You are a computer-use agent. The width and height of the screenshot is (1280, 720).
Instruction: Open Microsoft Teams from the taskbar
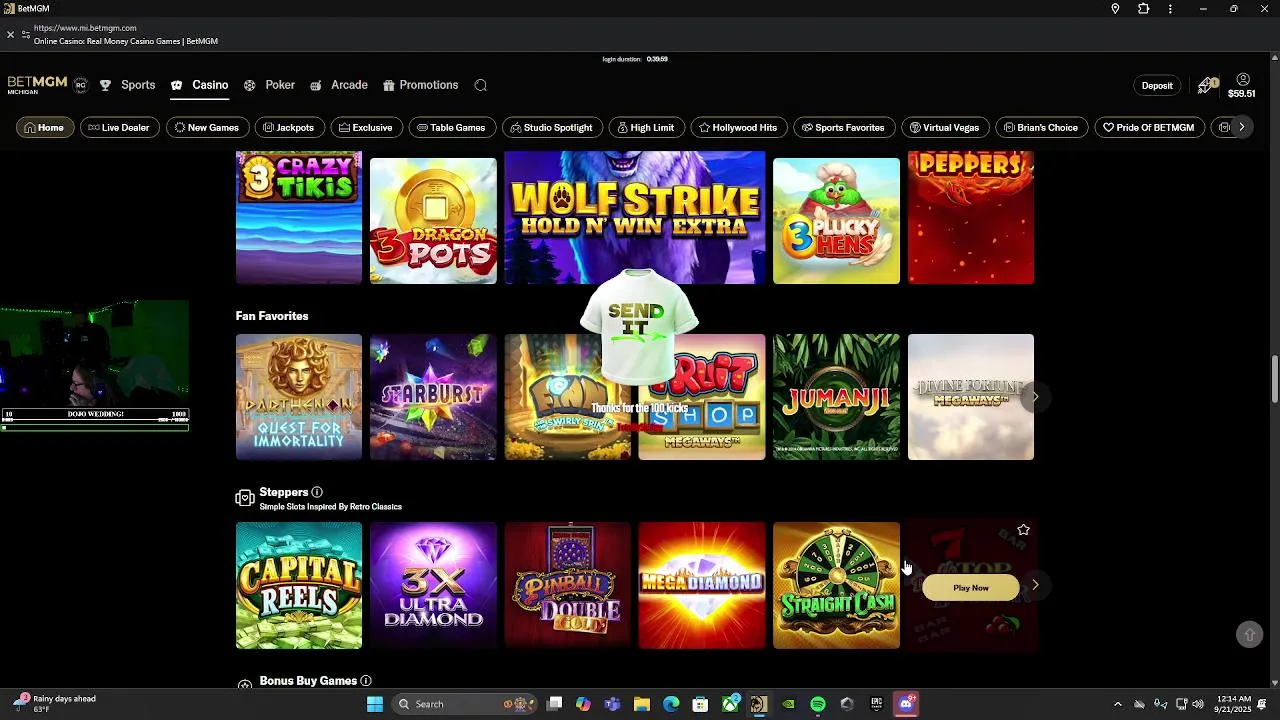click(612, 704)
